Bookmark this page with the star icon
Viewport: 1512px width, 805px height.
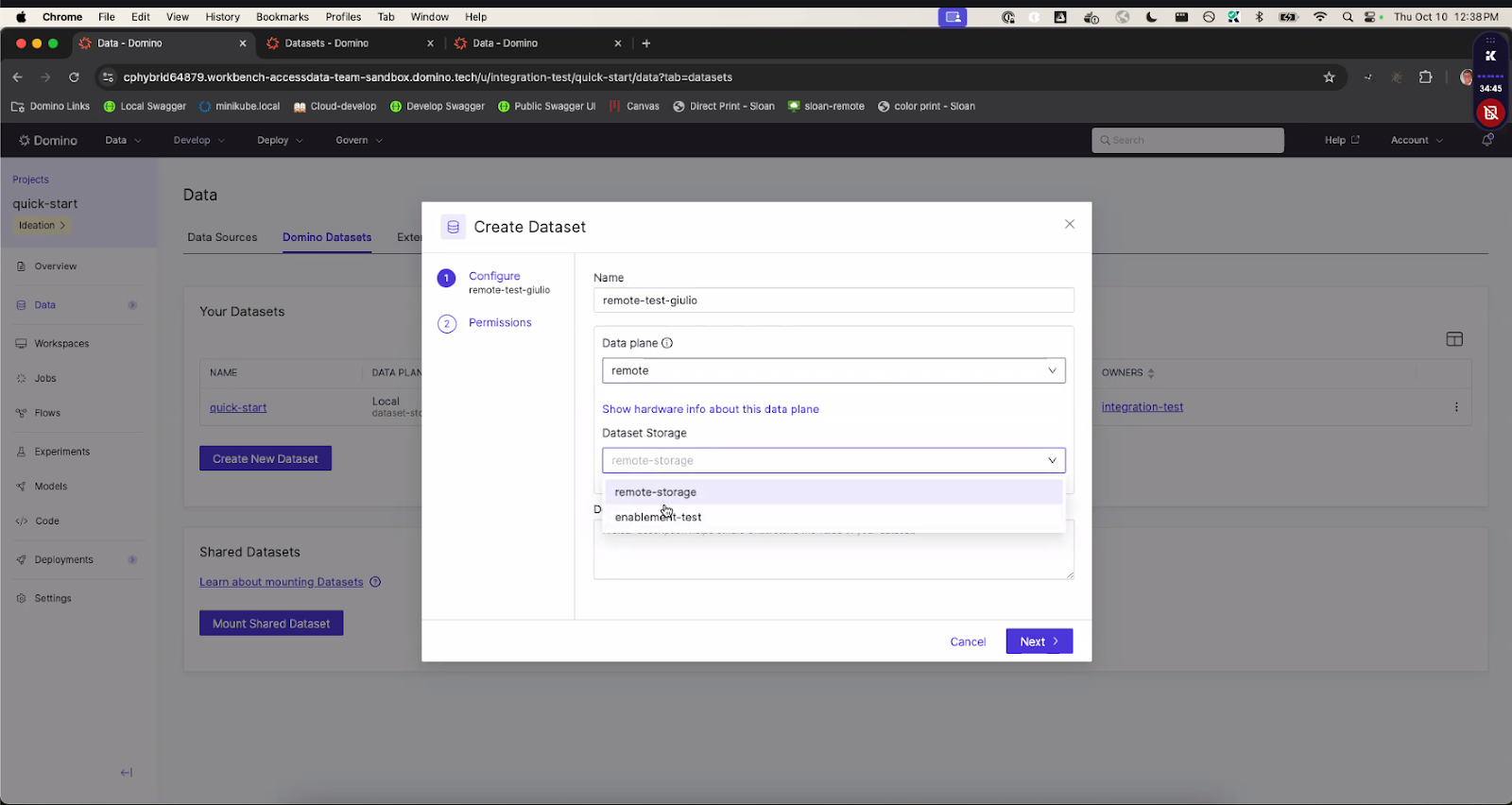(1329, 77)
